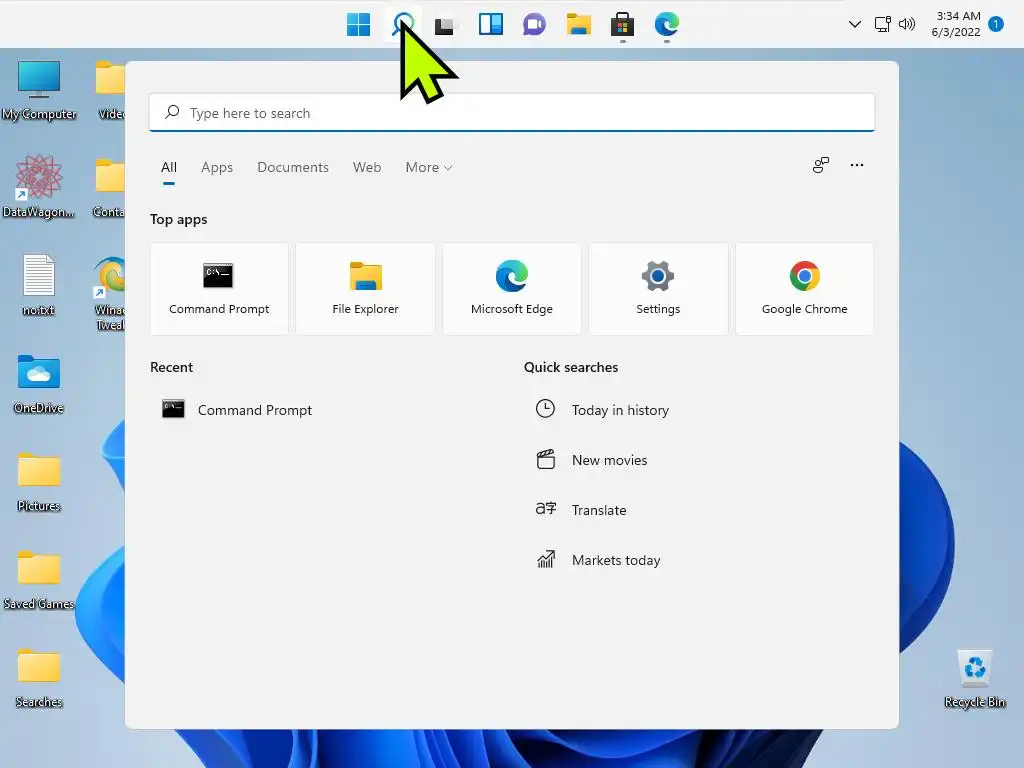Select the Saved Games desktop folder

pos(39,580)
